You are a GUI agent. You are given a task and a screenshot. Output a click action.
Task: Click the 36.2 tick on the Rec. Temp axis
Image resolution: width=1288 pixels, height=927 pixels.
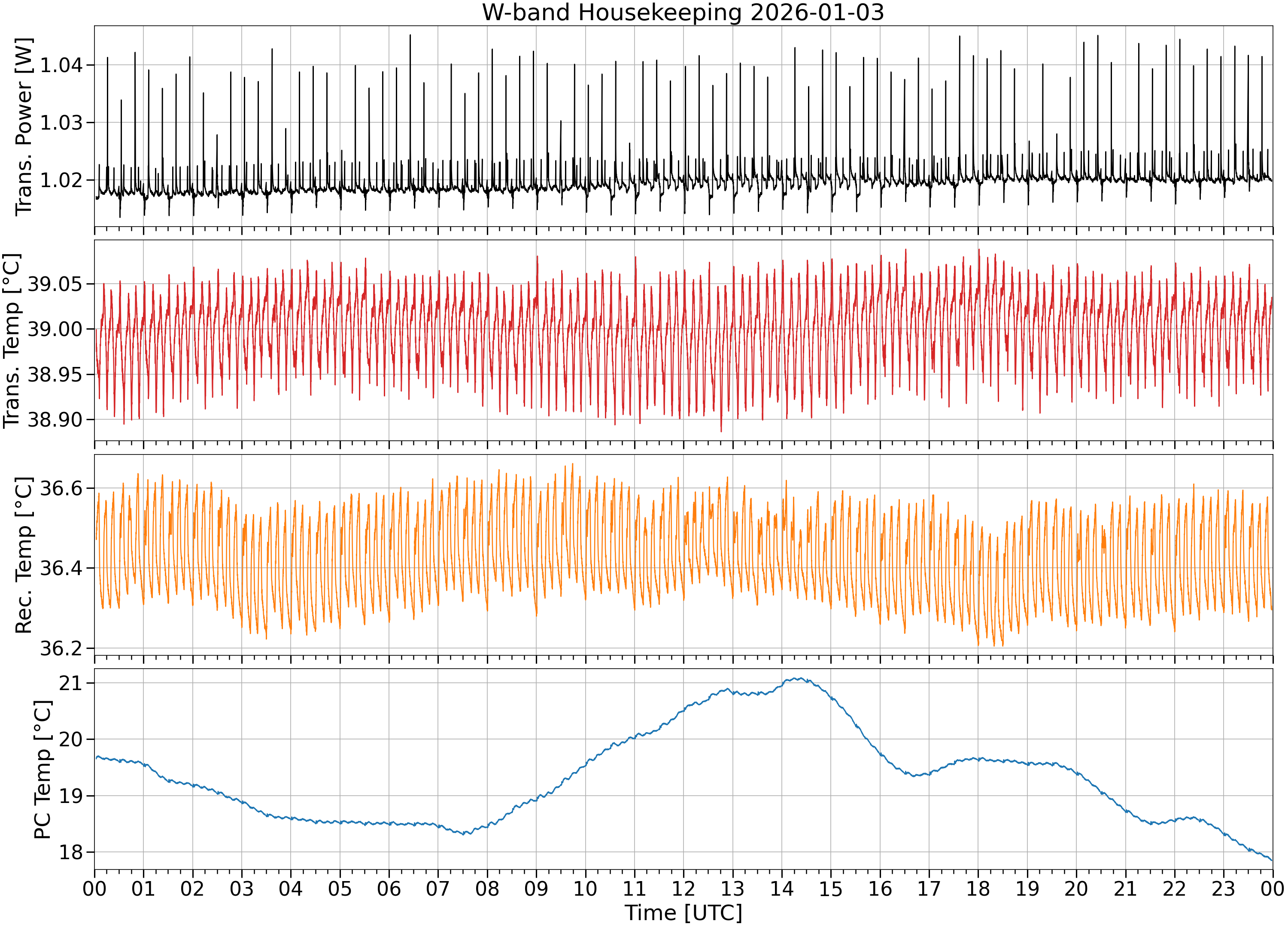coord(61,648)
